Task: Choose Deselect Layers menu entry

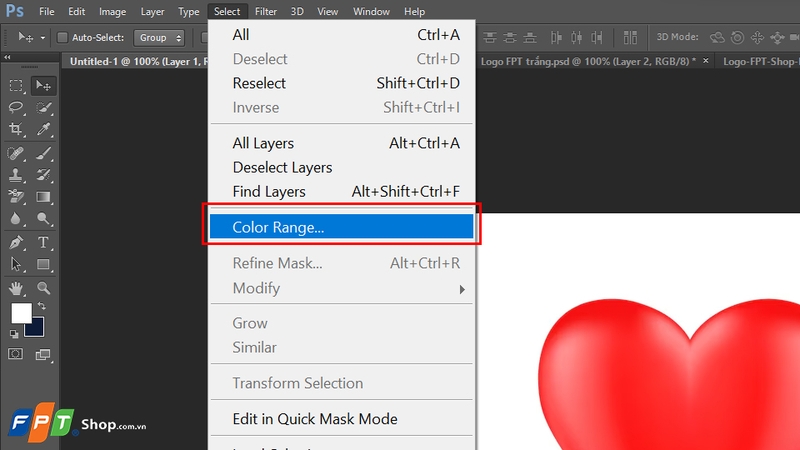Action: coord(342,167)
